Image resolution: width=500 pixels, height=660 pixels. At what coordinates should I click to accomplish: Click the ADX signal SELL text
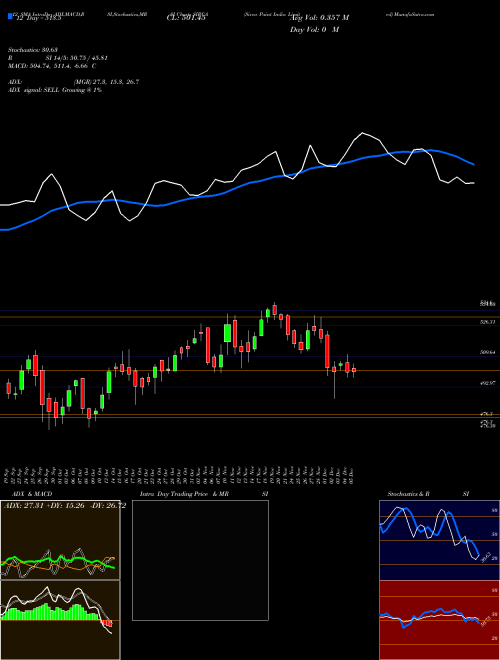click(55, 90)
